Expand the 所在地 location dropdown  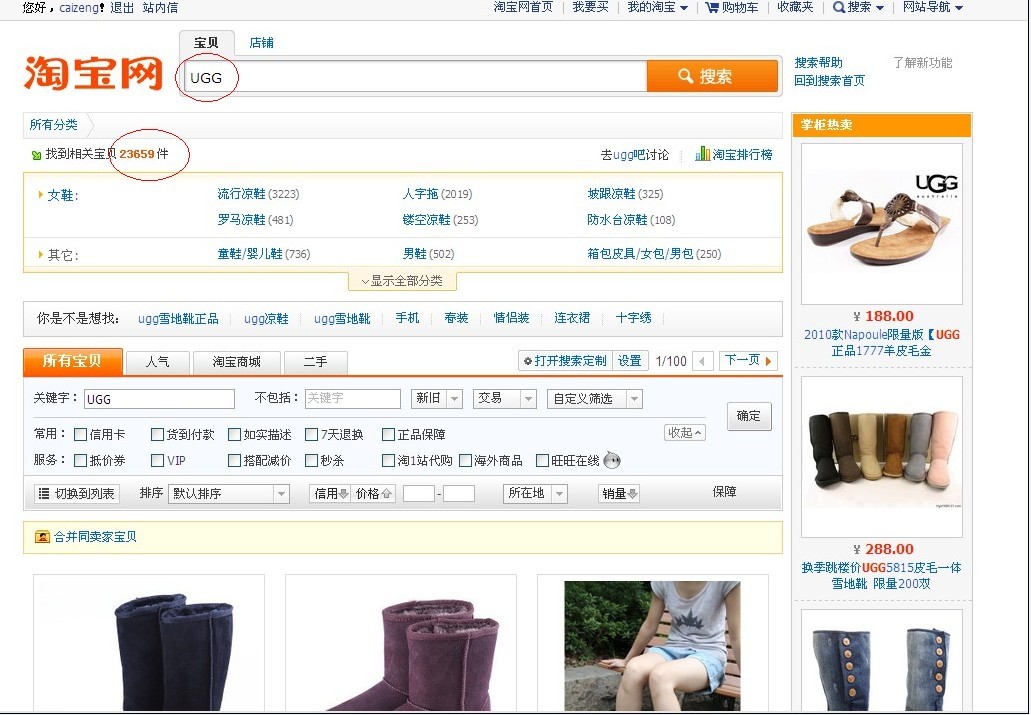536,494
